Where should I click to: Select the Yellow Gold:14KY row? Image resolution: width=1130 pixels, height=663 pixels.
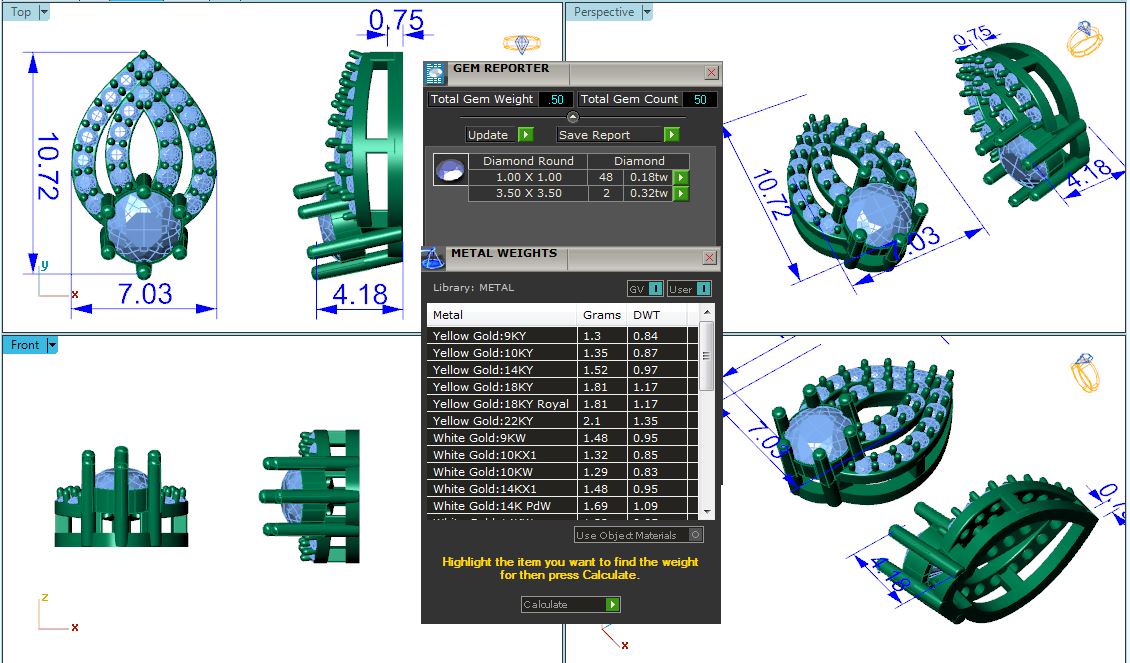click(x=502, y=370)
